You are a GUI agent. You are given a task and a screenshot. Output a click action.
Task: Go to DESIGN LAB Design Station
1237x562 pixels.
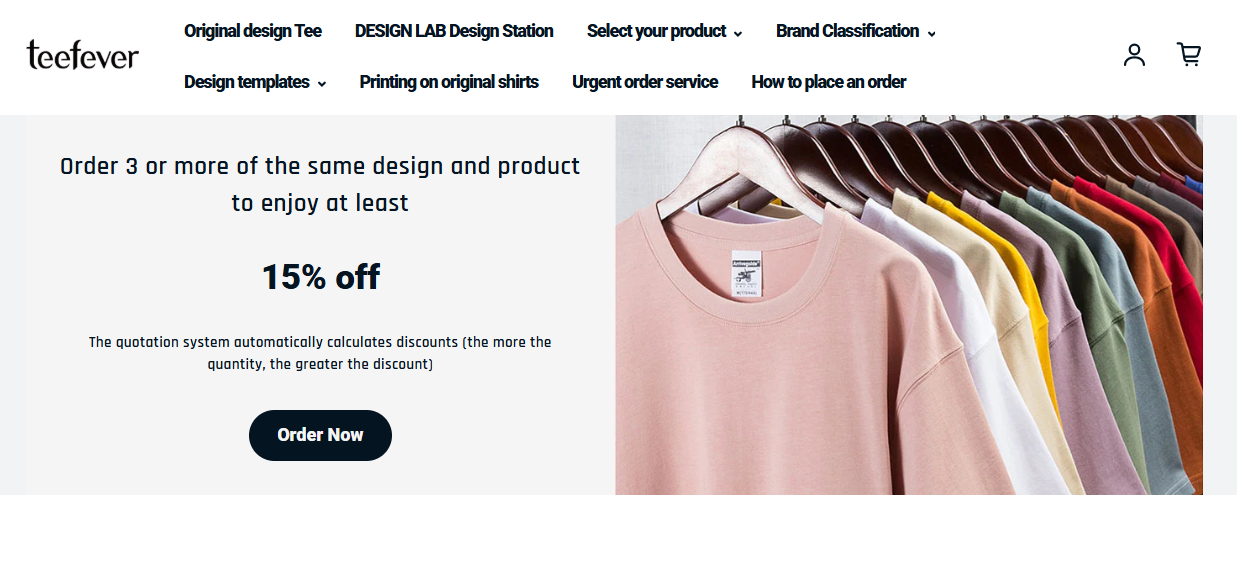454,31
